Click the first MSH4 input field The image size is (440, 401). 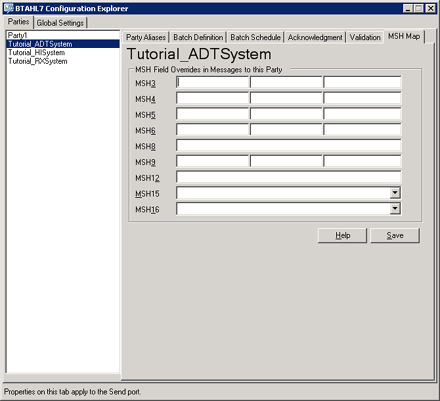point(213,98)
